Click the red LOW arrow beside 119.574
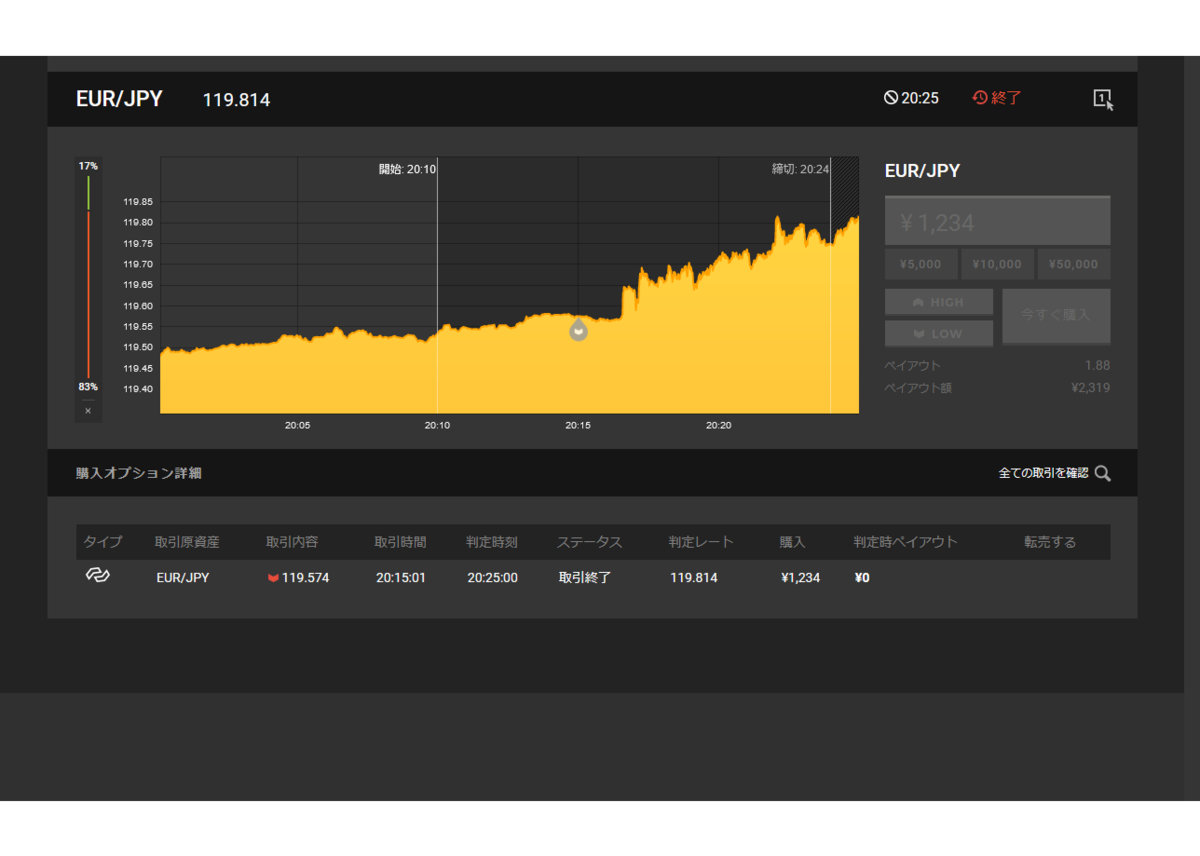This screenshot has width=1200, height=856. coord(273,578)
